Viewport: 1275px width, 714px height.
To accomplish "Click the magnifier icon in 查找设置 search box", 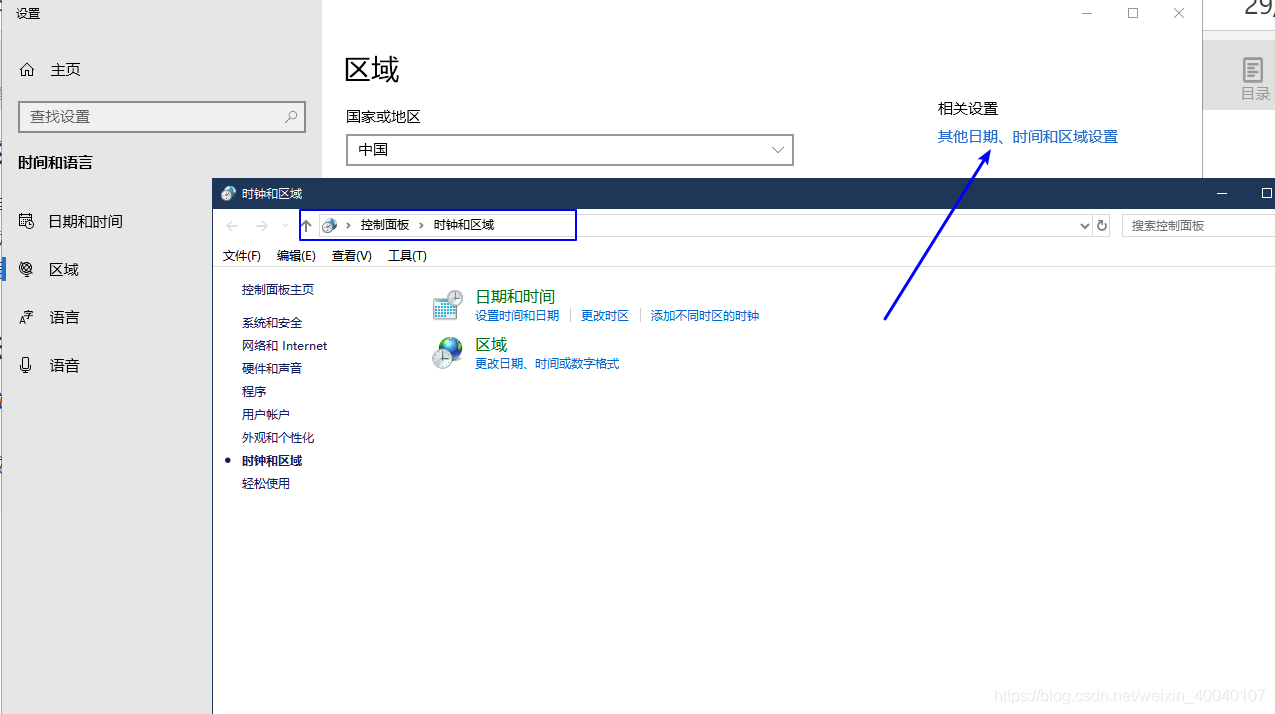I will click(290, 117).
